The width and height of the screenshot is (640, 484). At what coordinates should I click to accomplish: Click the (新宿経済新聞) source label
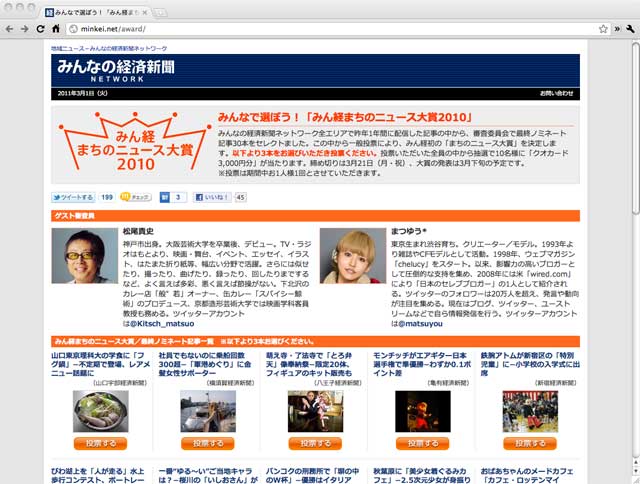555,383
